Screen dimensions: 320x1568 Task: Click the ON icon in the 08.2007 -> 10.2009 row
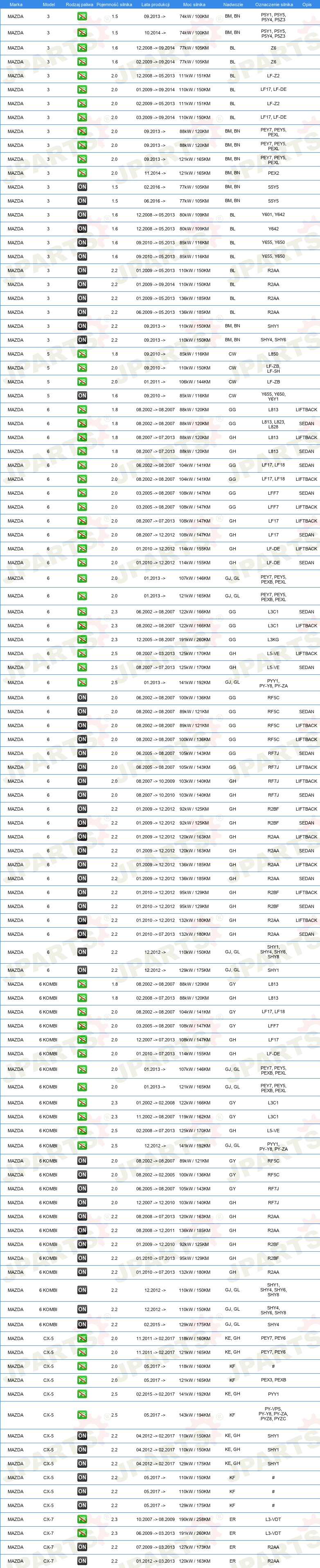pos(82,781)
